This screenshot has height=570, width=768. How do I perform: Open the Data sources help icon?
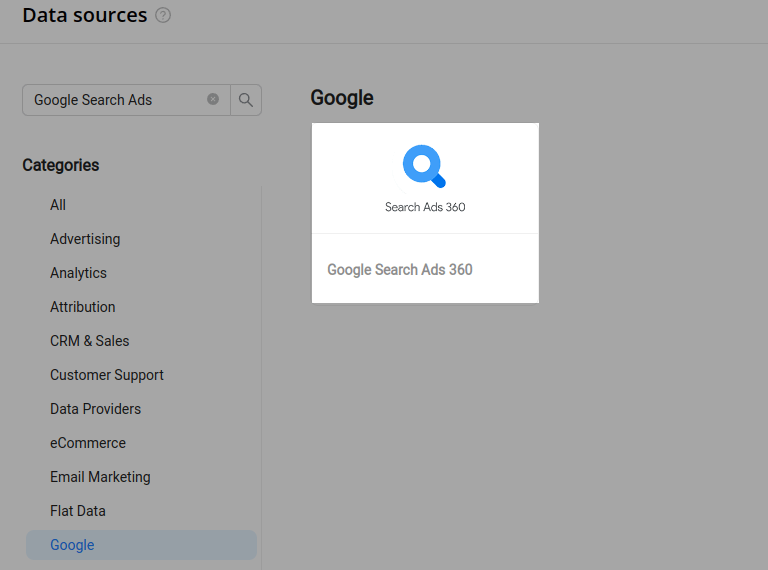tap(163, 16)
